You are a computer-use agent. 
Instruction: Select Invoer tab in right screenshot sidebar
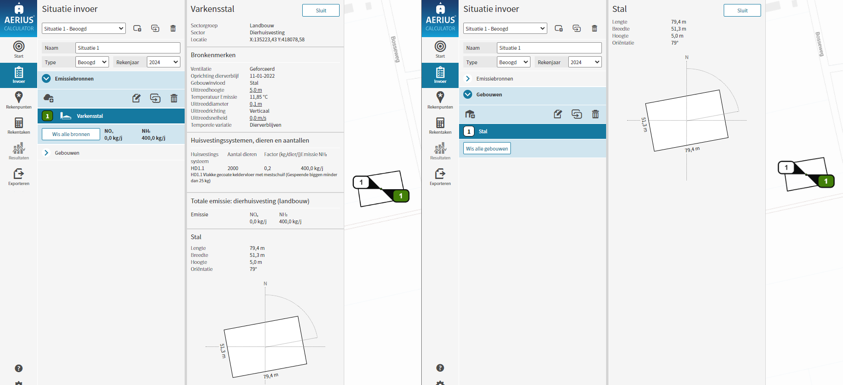coord(440,75)
